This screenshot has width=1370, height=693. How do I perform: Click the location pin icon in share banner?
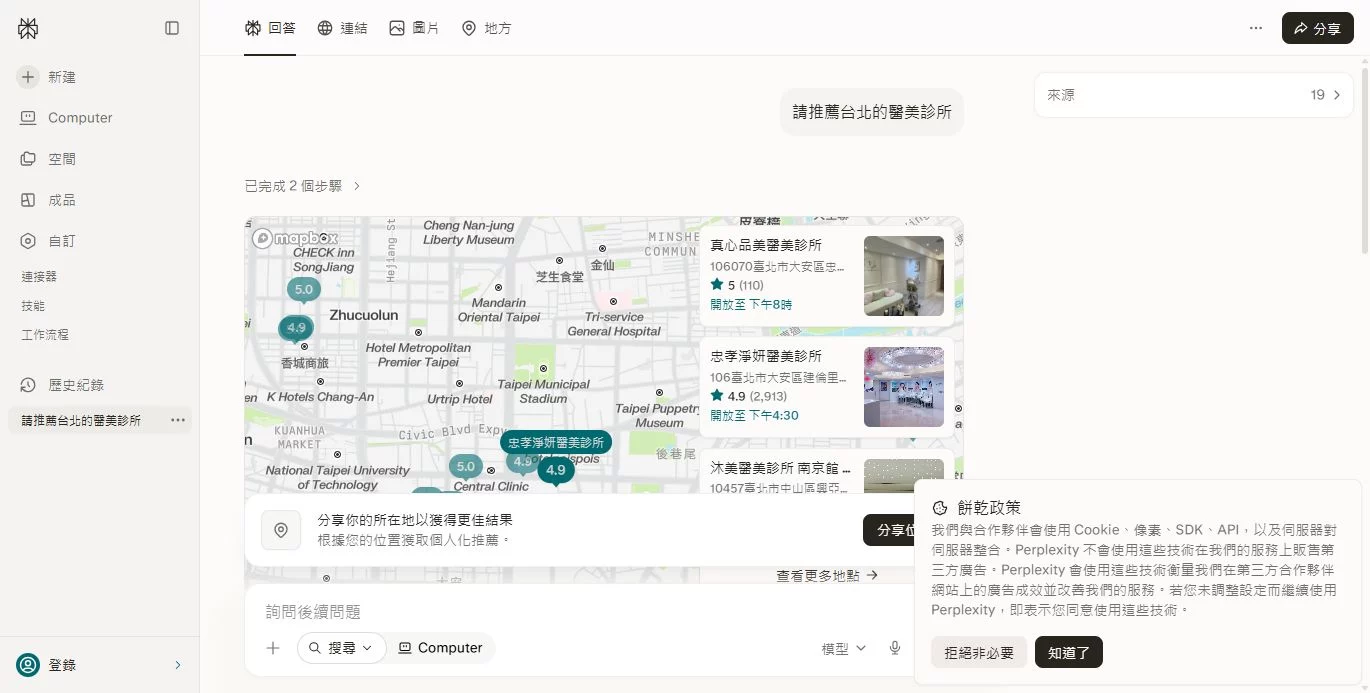point(281,530)
